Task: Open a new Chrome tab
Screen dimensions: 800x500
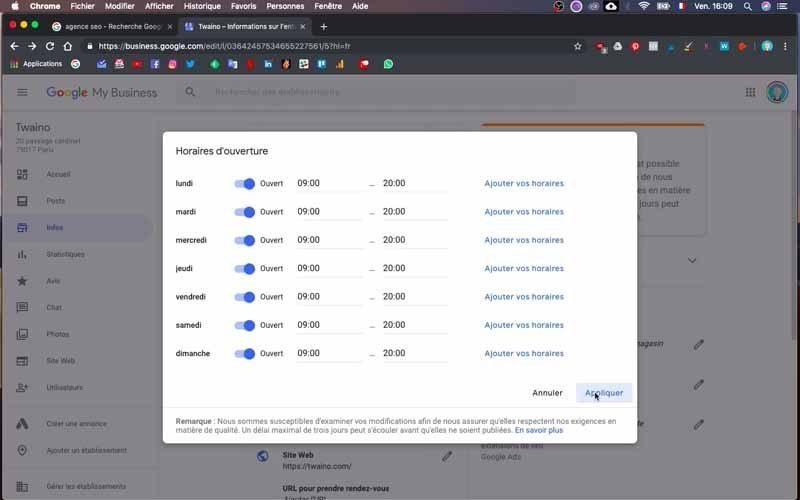Action: click(x=323, y=27)
